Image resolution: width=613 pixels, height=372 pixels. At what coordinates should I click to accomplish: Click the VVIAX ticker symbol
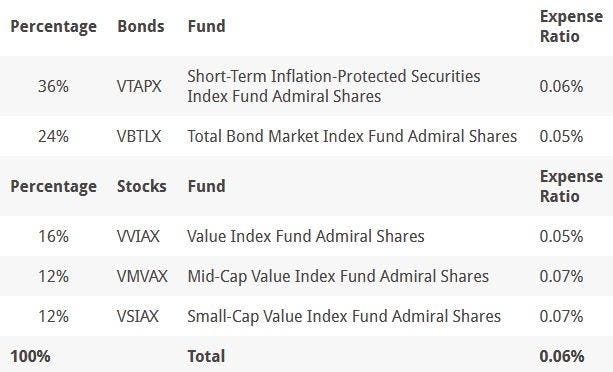point(138,236)
